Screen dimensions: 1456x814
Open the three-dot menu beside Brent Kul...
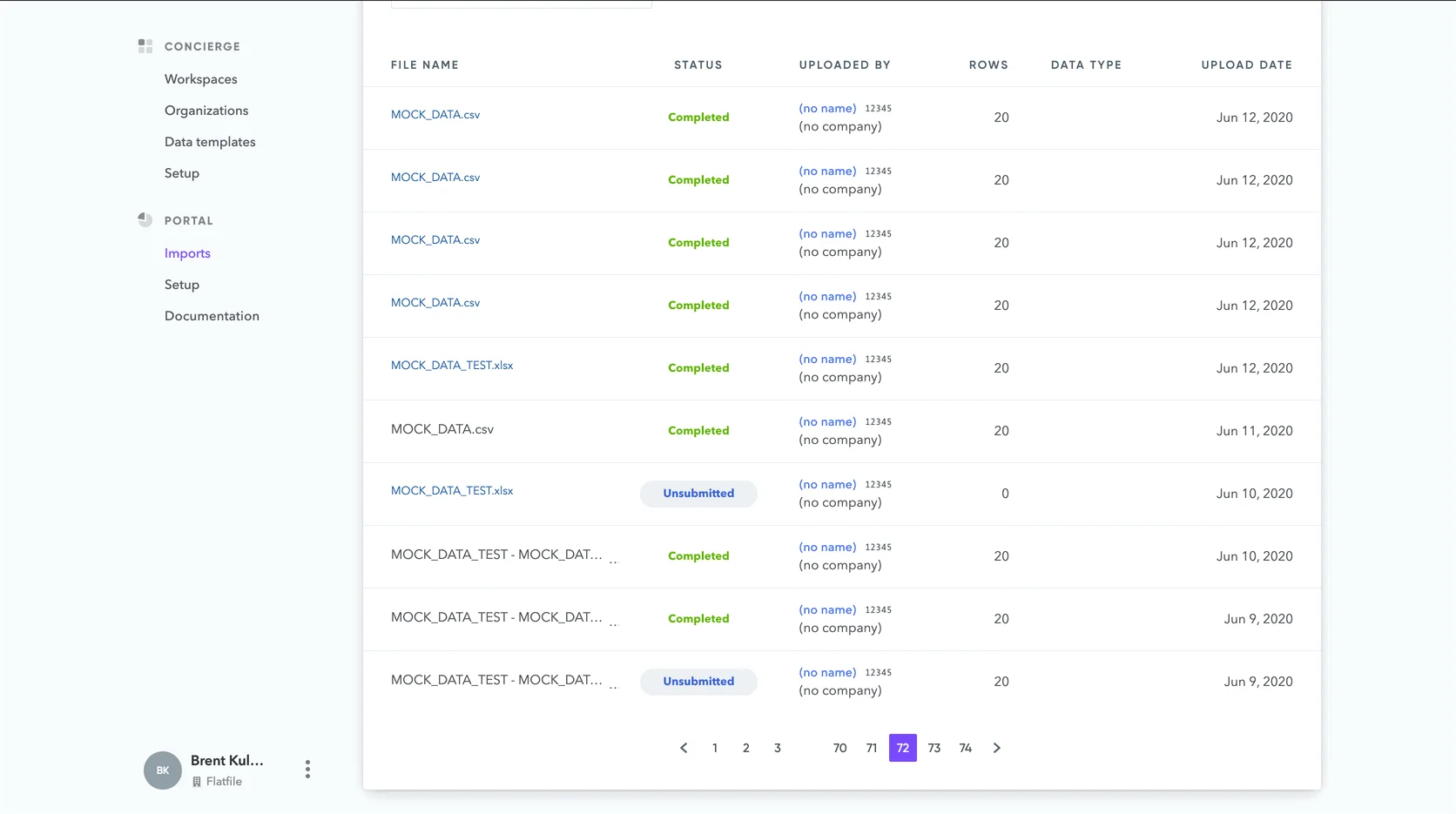coord(307,769)
